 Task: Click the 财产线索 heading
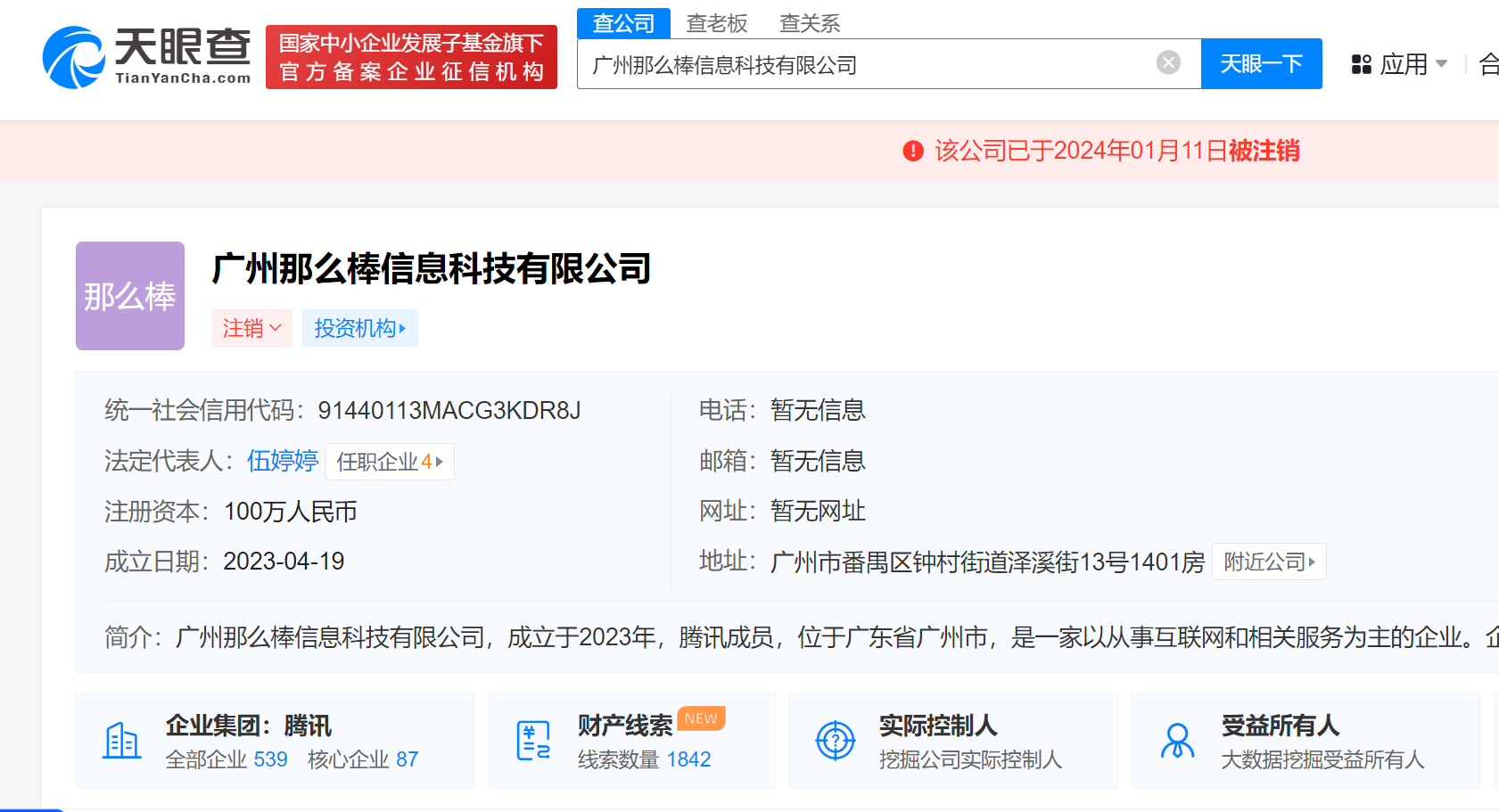click(625, 726)
